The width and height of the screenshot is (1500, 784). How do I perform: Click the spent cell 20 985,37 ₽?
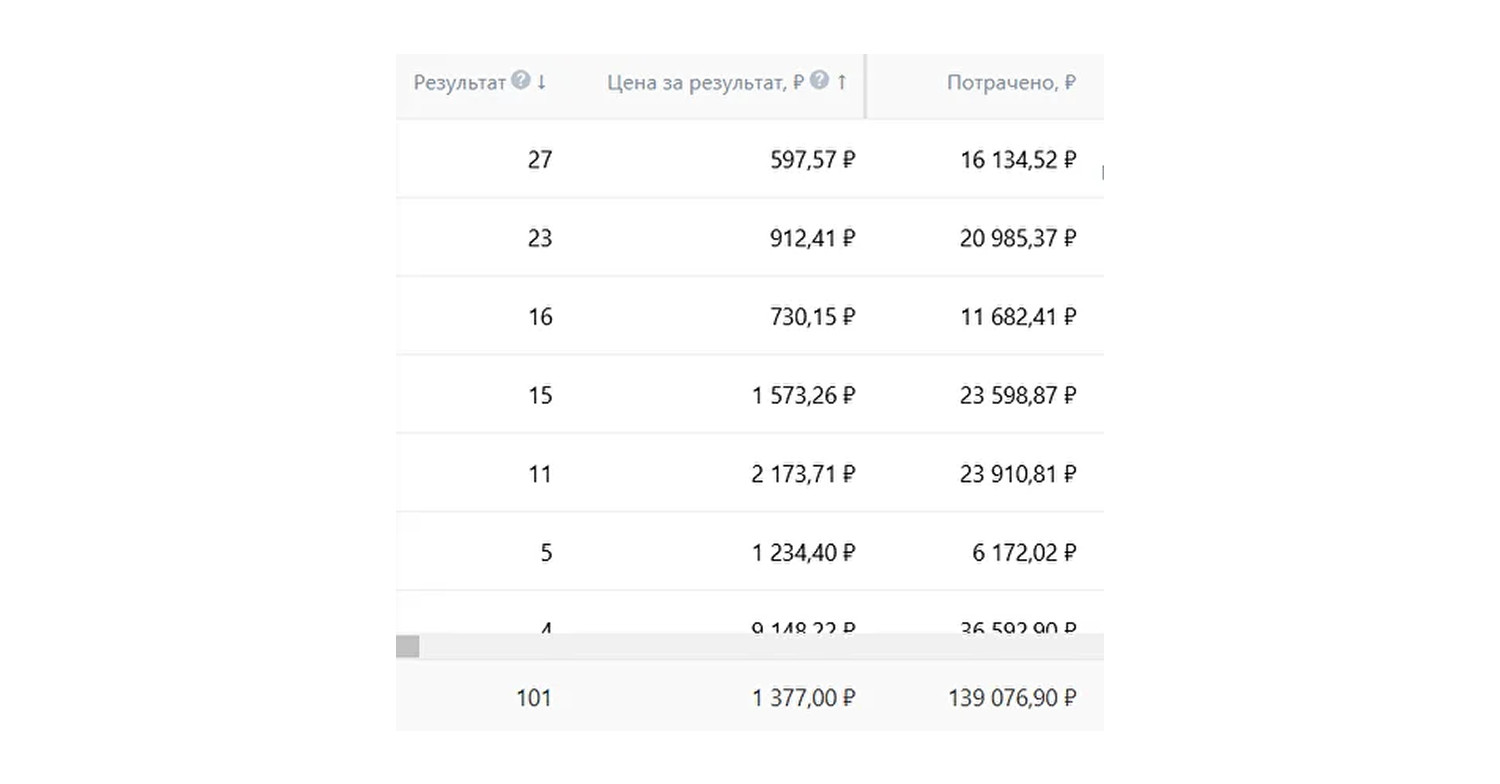click(x=1017, y=238)
